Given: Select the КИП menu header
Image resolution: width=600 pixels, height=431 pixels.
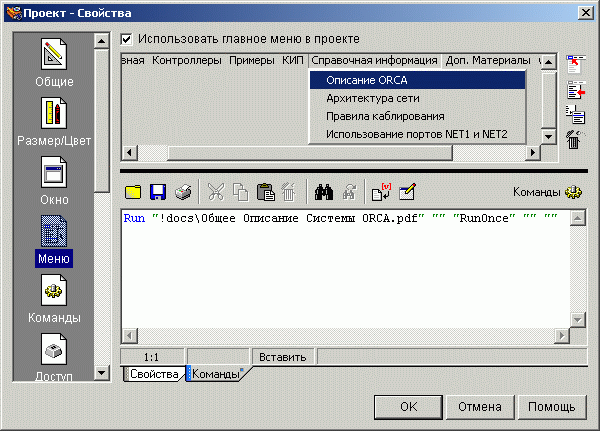Looking at the screenshot, I should coord(293,60).
